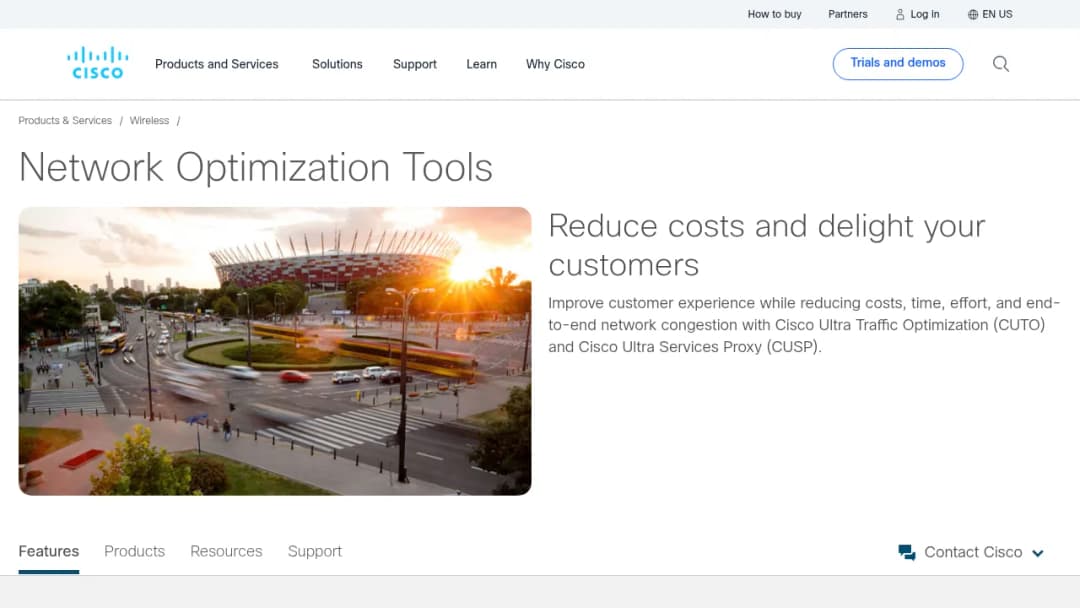
Task: Click the paragraph mentioning Cisco Ultra Traffic Optimization
Action: 804,325
